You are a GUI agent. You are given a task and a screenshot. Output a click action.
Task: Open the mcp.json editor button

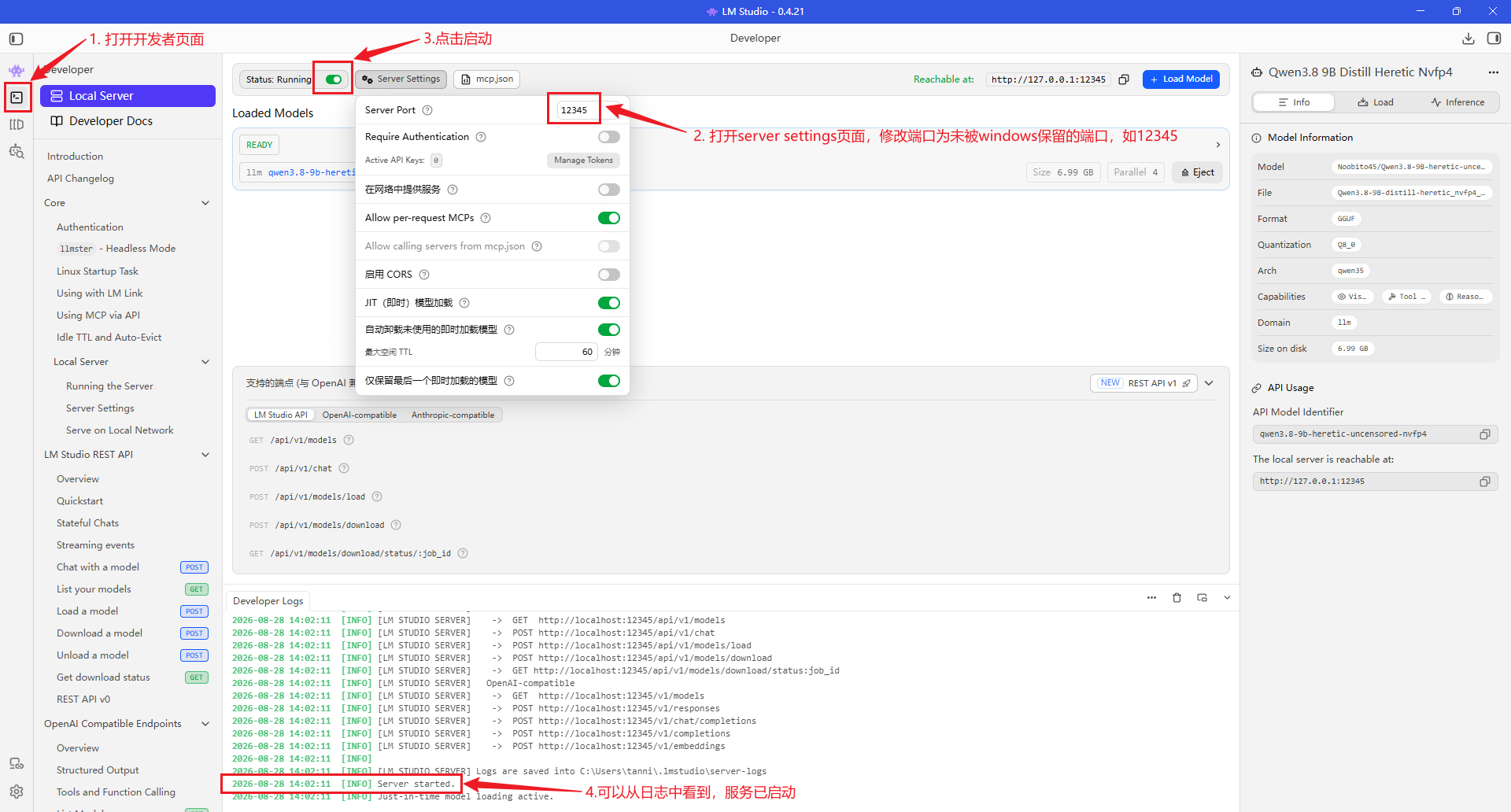click(487, 79)
